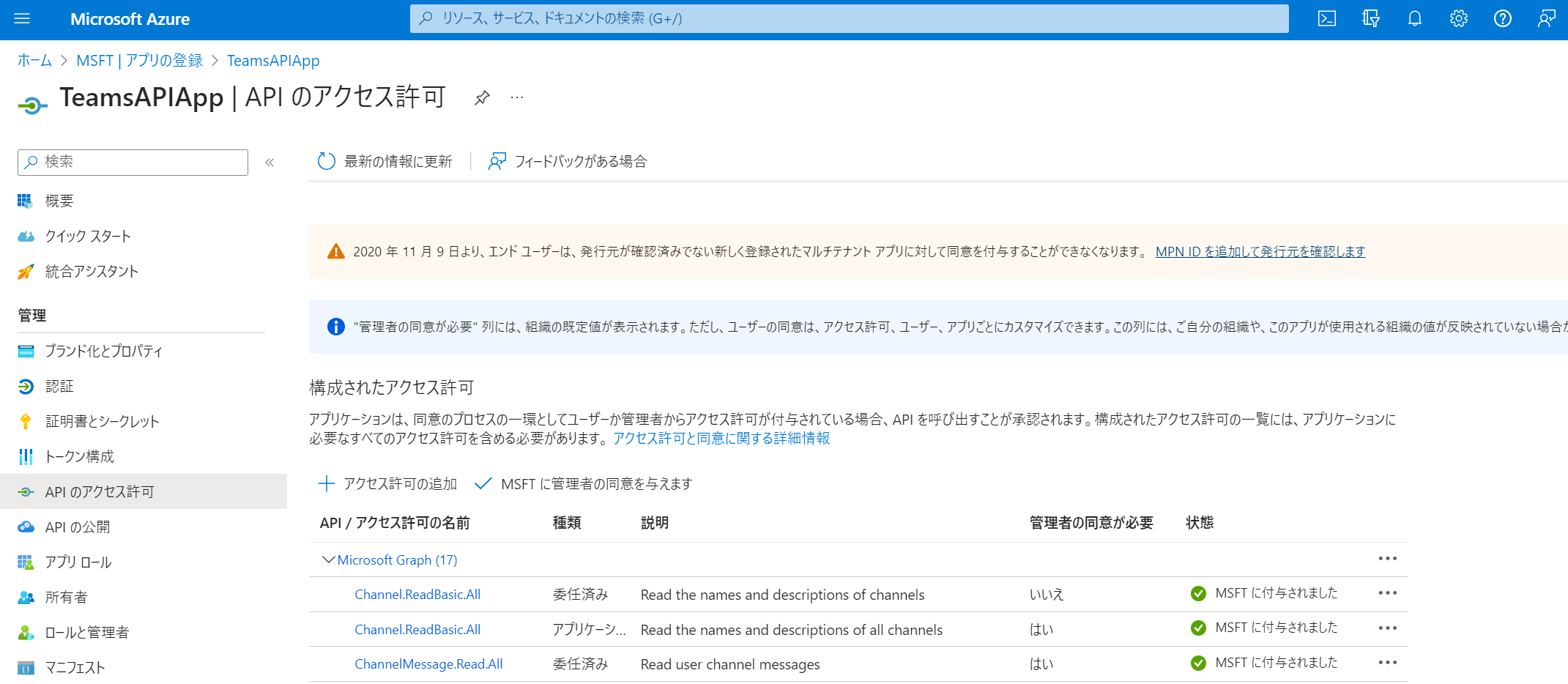Open the portal settings gear
Screen dimensions: 1568x684
coord(1457,19)
